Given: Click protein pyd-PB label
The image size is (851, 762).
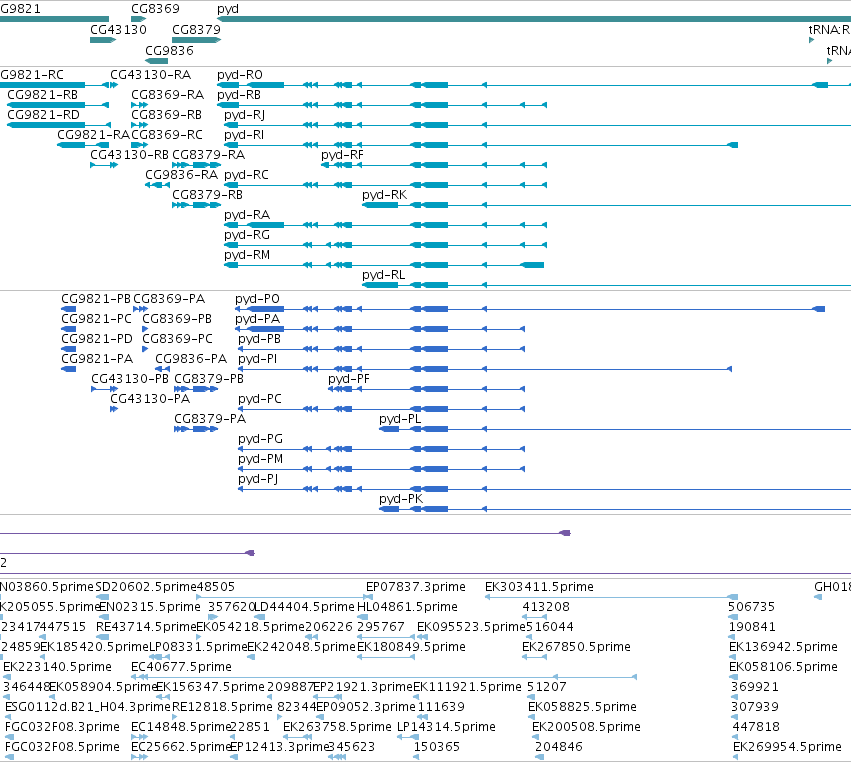Looking at the screenshot, I should pos(259,339).
